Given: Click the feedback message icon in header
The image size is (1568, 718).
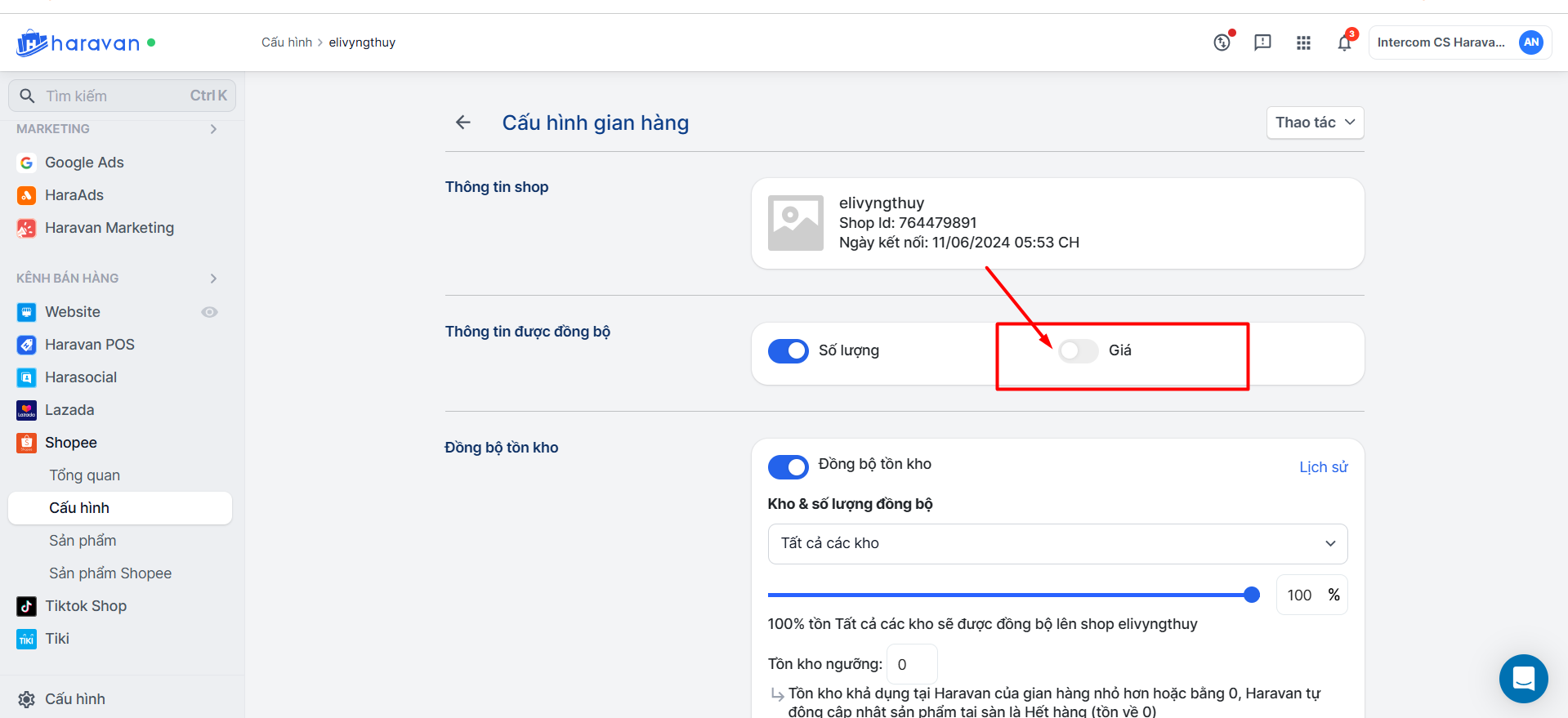Looking at the screenshot, I should [1262, 42].
